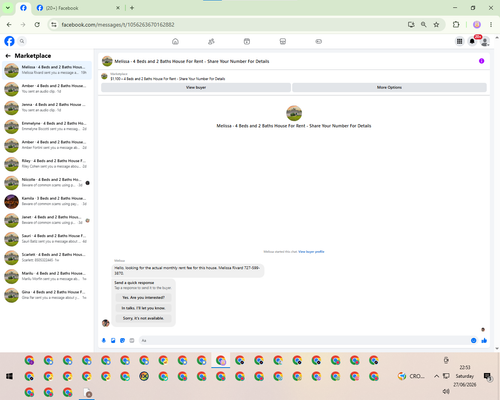
Task: Open emoji picker in message box
Action: click(x=473, y=340)
